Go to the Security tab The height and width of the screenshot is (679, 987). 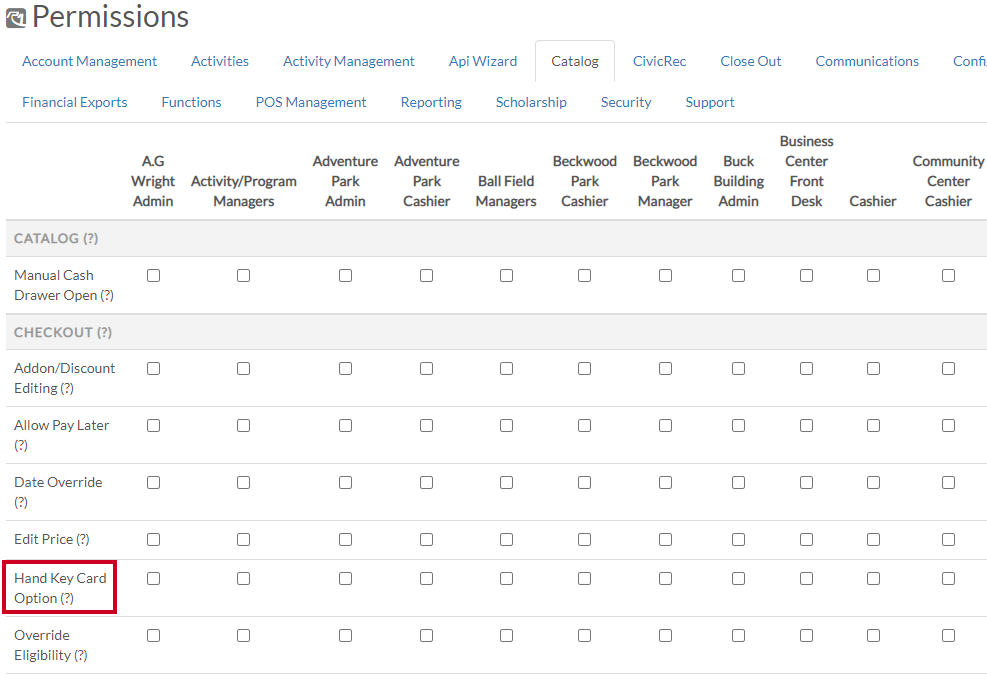[626, 102]
